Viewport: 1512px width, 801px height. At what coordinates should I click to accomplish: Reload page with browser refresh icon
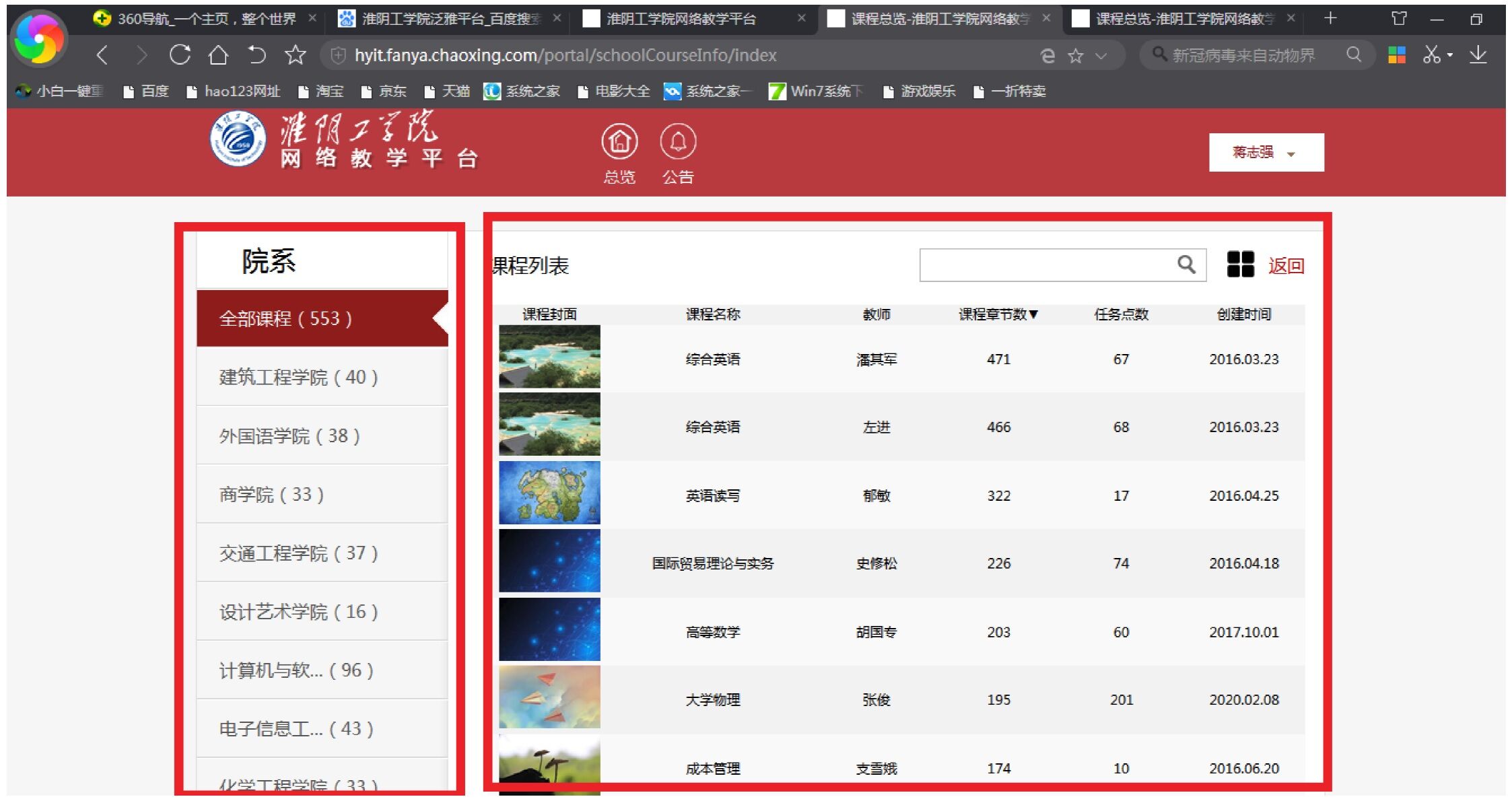coord(180,55)
